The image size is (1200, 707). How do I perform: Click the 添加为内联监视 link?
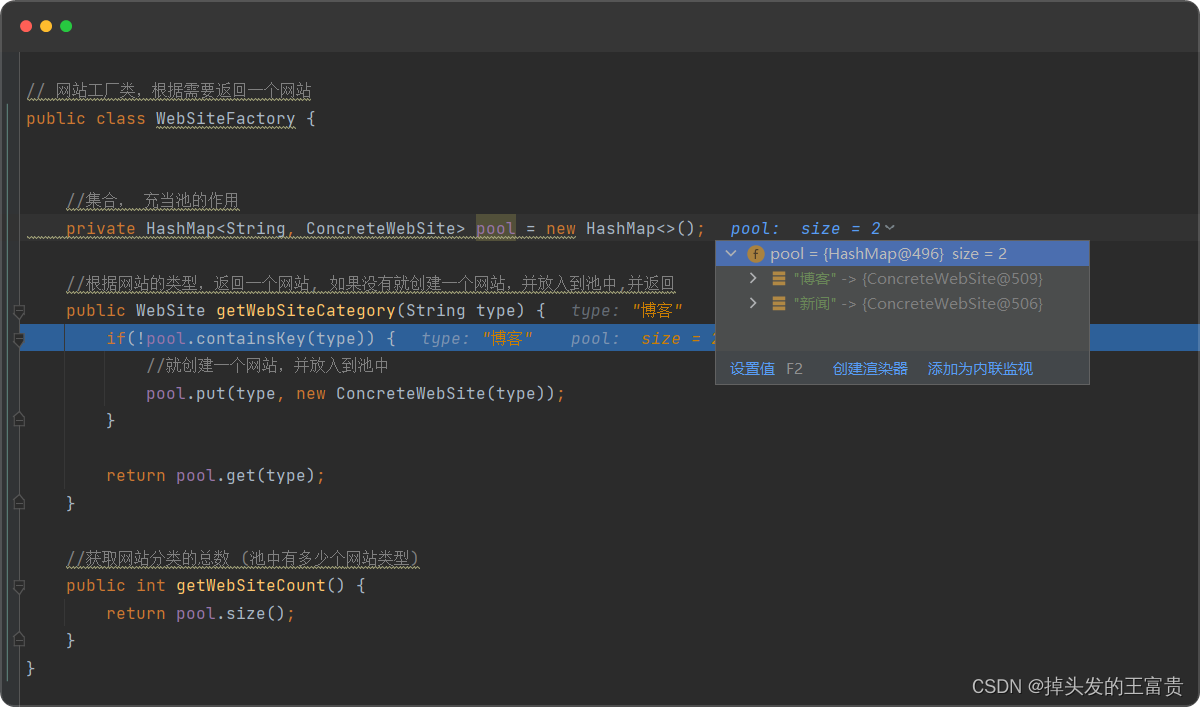(980, 368)
